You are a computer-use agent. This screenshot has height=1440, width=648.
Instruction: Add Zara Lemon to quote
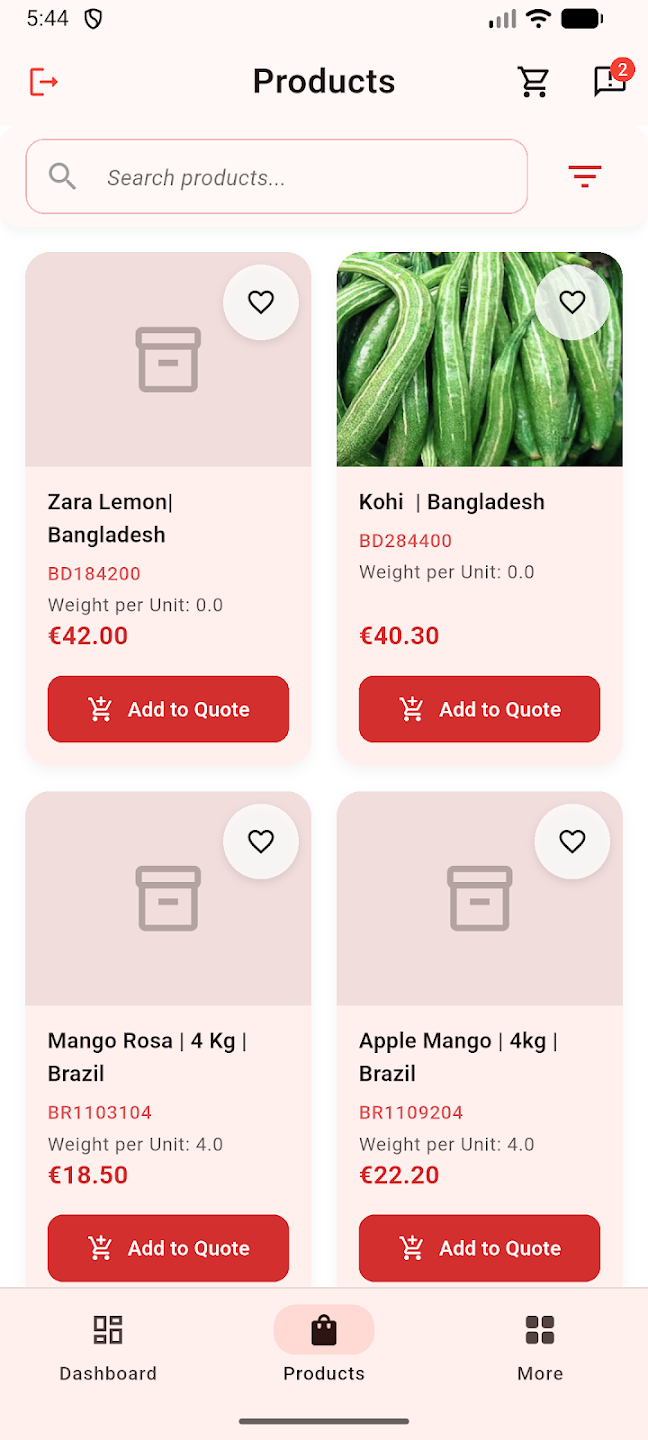pos(168,709)
